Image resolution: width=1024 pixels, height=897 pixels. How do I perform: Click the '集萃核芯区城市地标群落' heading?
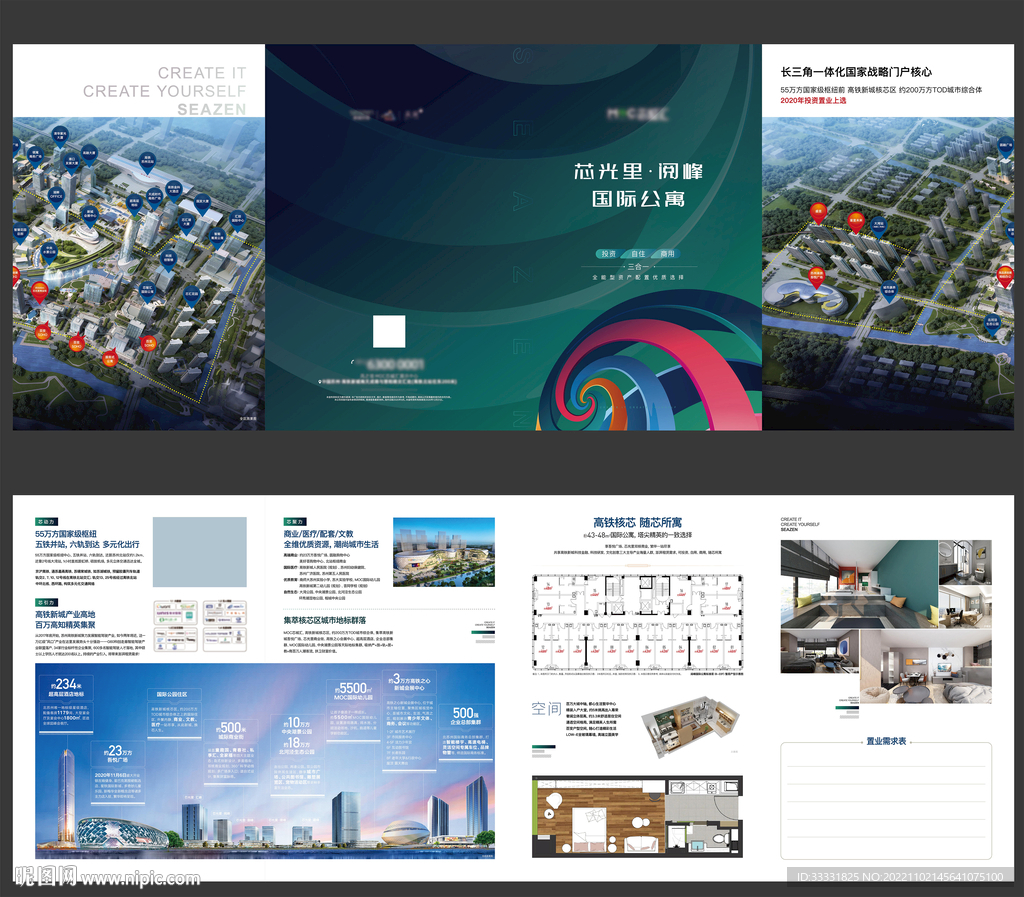[x=325, y=620]
